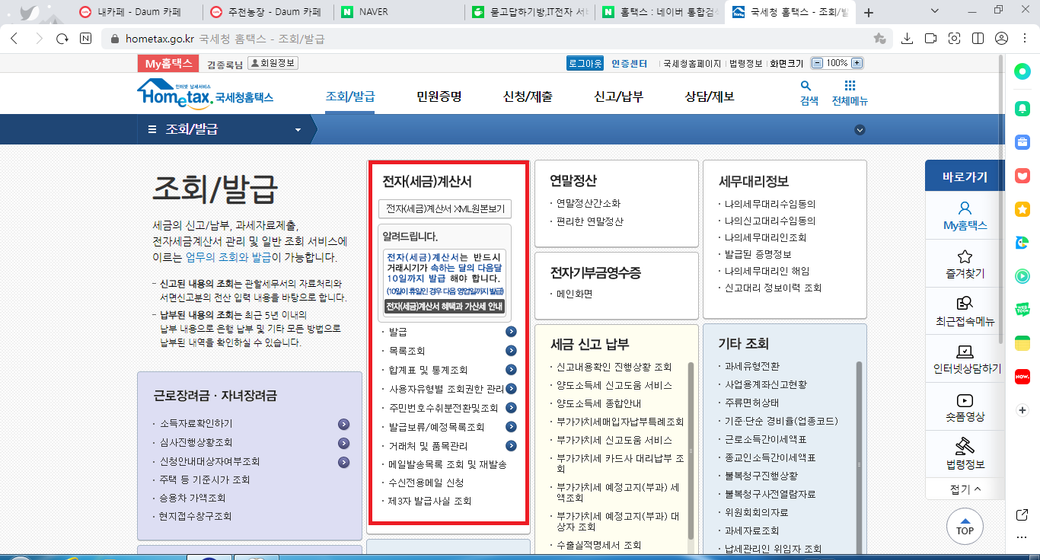
Task: Click 전자(세금)계산서 XML원본보기 button
Action: tap(445, 209)
